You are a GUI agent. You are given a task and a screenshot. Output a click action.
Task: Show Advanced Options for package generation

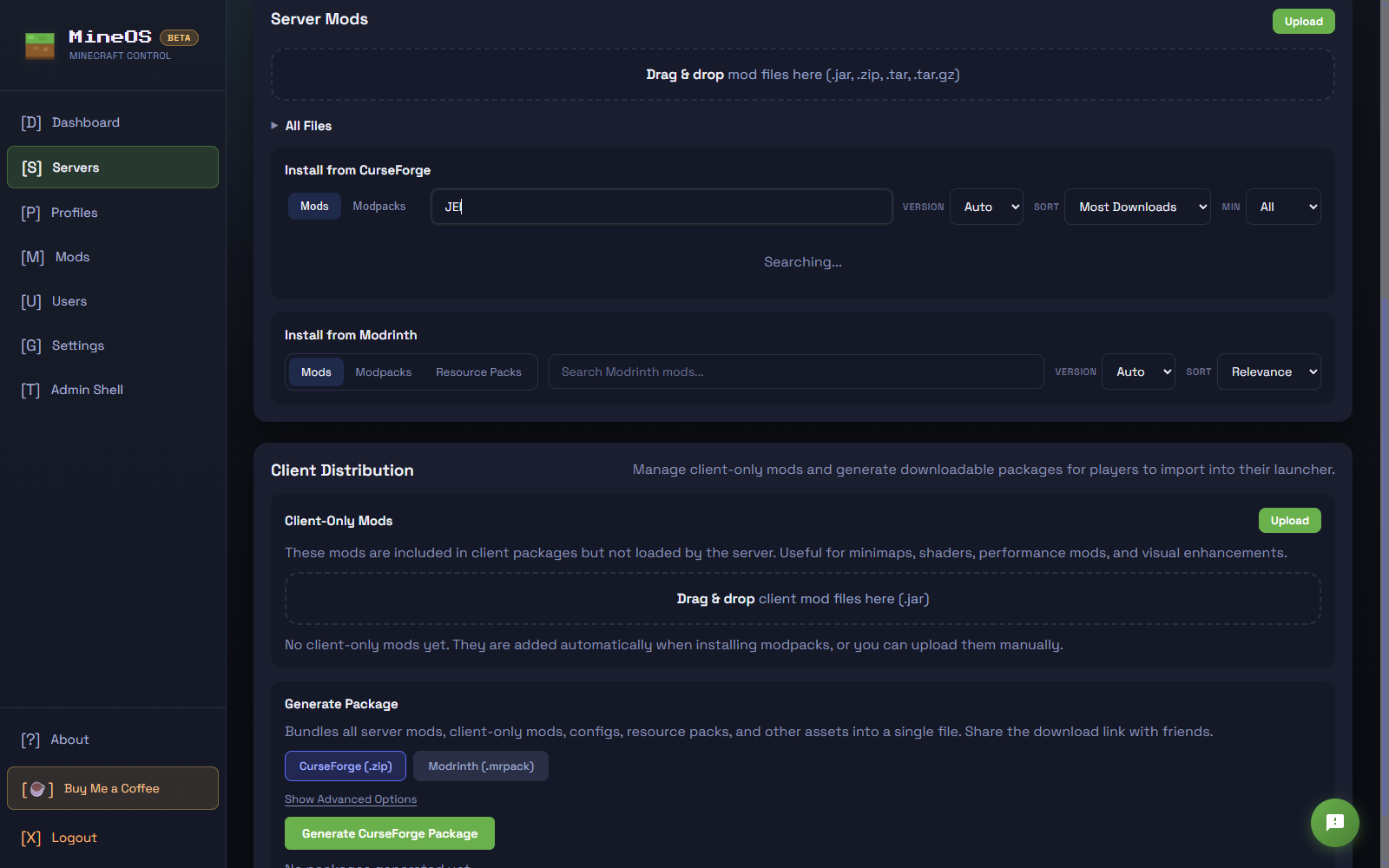coord(351,799)
